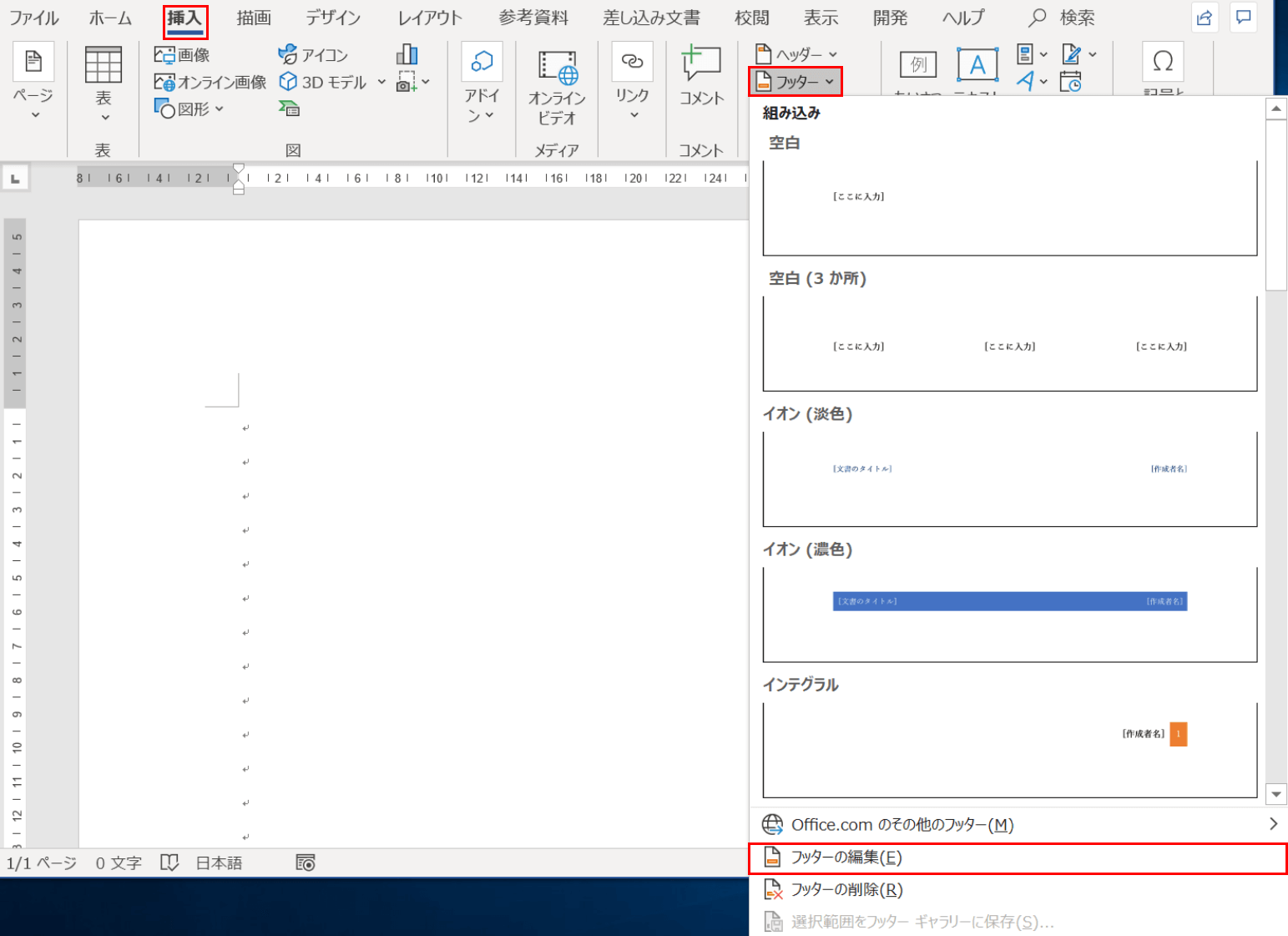Screen dimensions: 1288x936
Task: Open the 参考資料 tab
Action: 533,18
